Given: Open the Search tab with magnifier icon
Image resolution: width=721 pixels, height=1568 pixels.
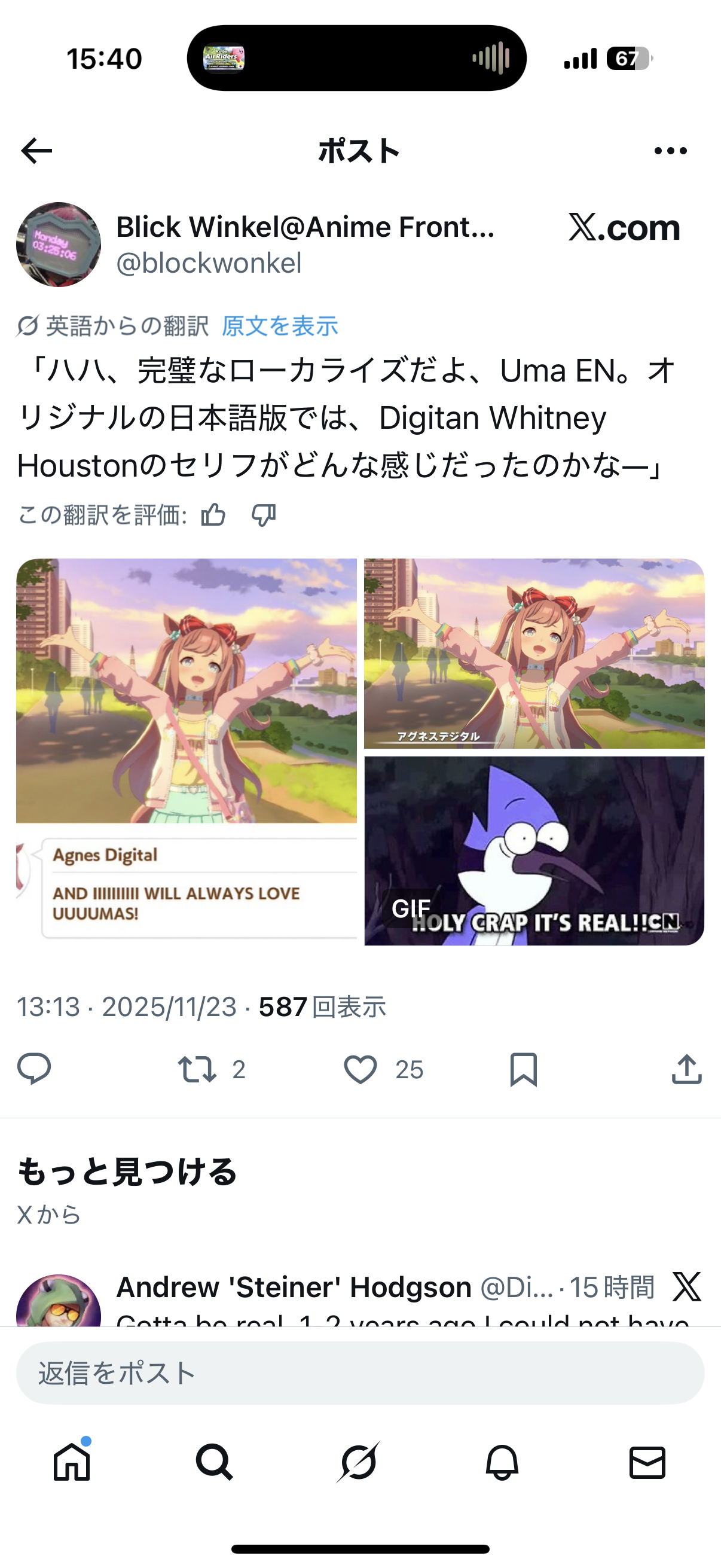Looking at the screenshot, I should [x=214, y=1462].
